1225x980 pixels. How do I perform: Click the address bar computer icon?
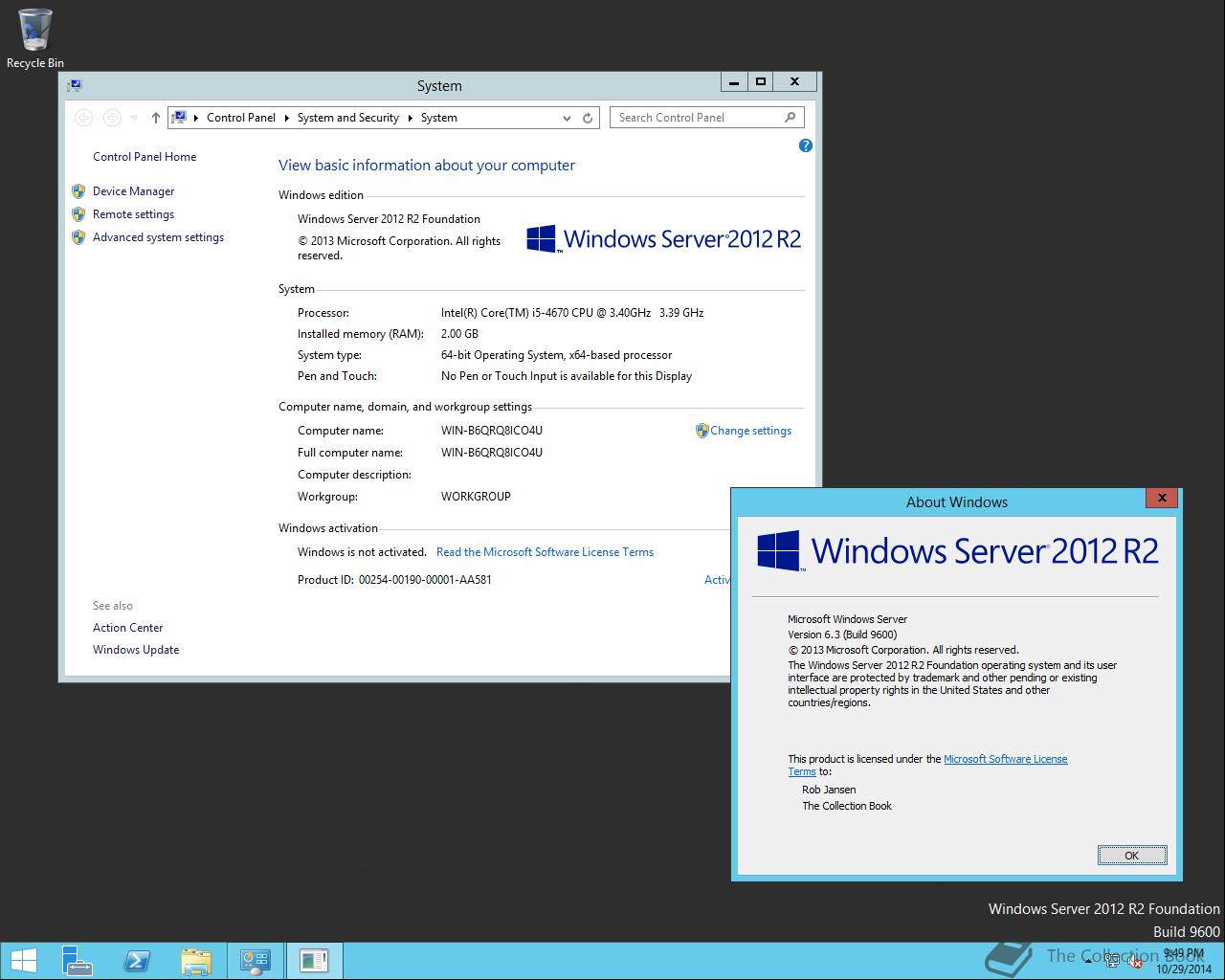click(x=178, y=118)
